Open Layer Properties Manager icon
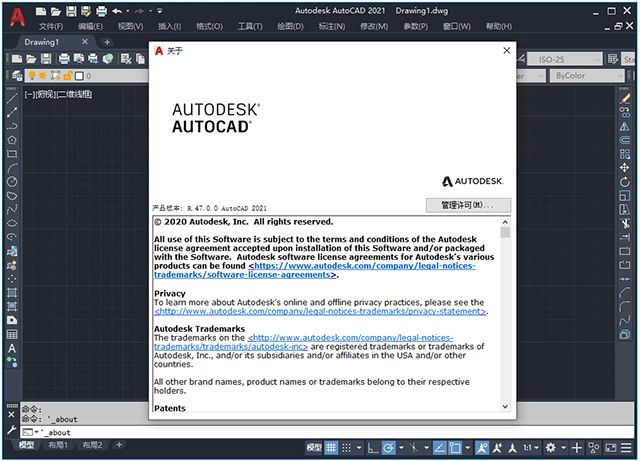 click(x=17, y=76)
